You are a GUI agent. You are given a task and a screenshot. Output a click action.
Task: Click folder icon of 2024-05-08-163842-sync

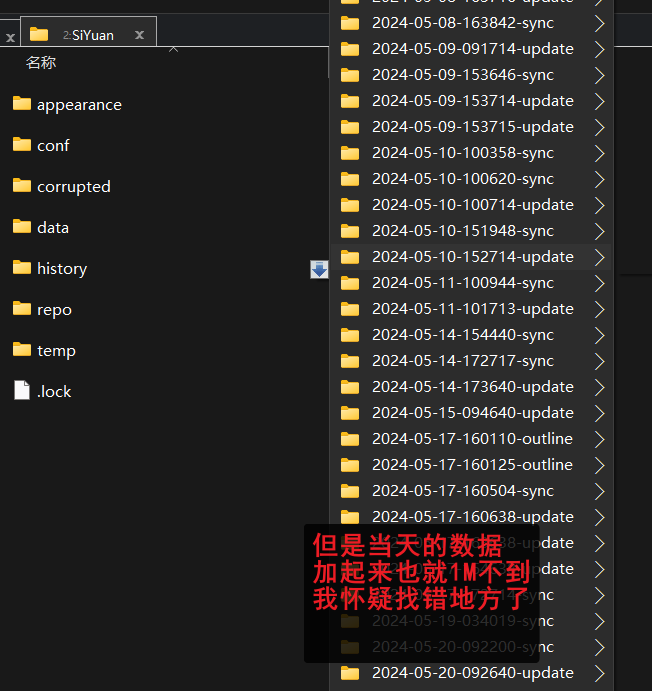pyautogui.click(x=350, y=23)
